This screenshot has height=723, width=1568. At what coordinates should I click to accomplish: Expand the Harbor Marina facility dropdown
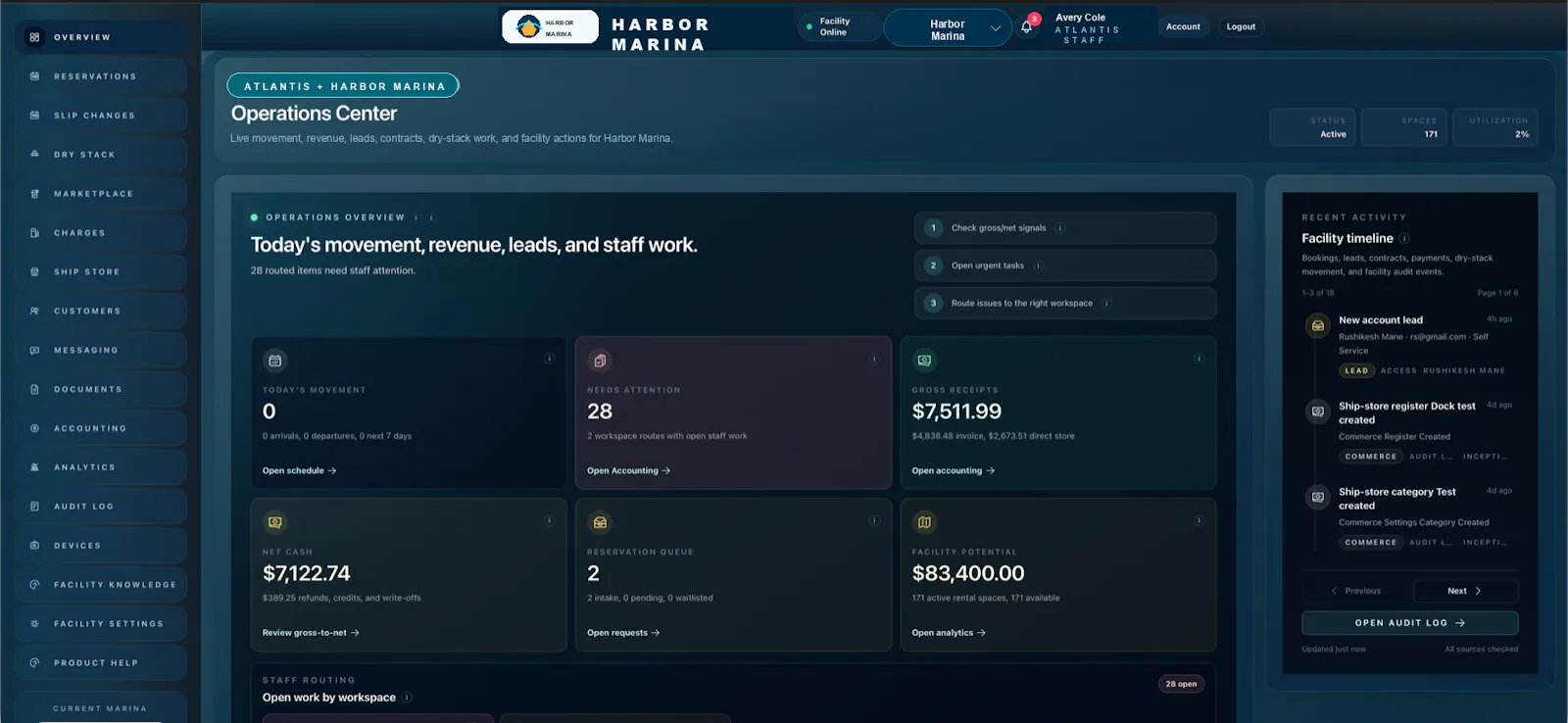948,29
